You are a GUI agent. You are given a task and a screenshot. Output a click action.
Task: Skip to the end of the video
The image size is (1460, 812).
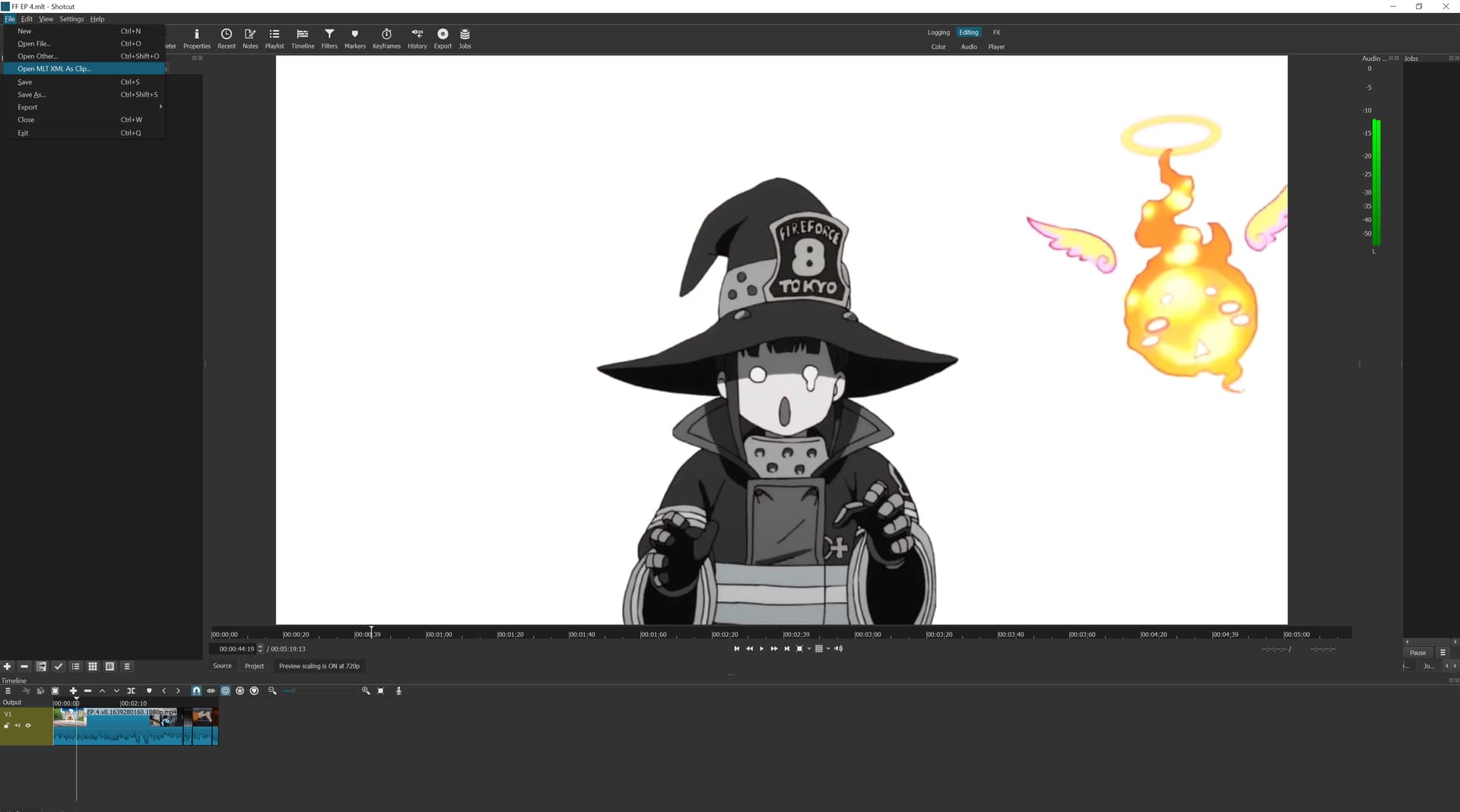click(787, 649)
